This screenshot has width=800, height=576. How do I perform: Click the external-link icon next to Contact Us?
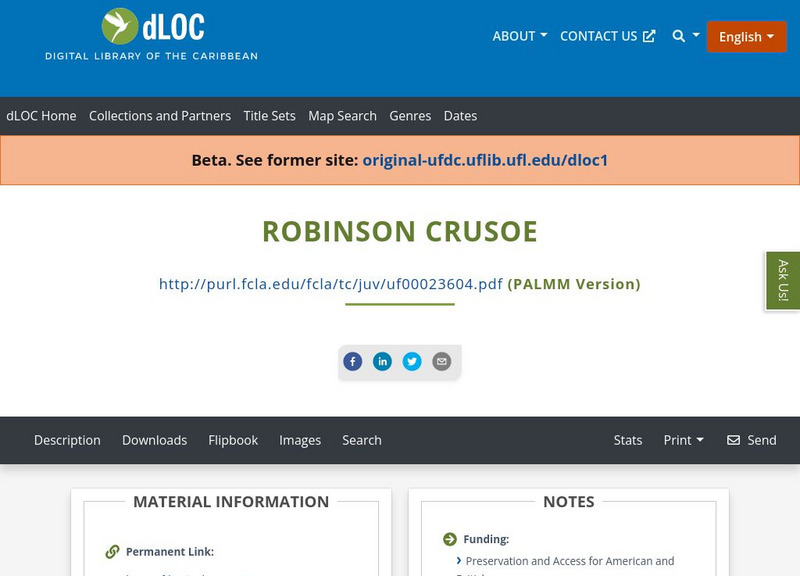click(x=651, y=36)
